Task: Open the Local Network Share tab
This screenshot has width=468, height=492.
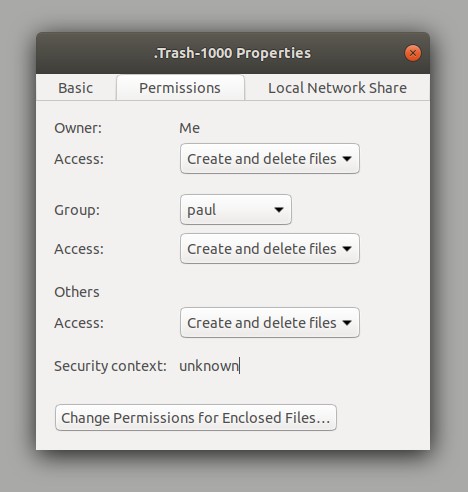Action: [337, 88]
